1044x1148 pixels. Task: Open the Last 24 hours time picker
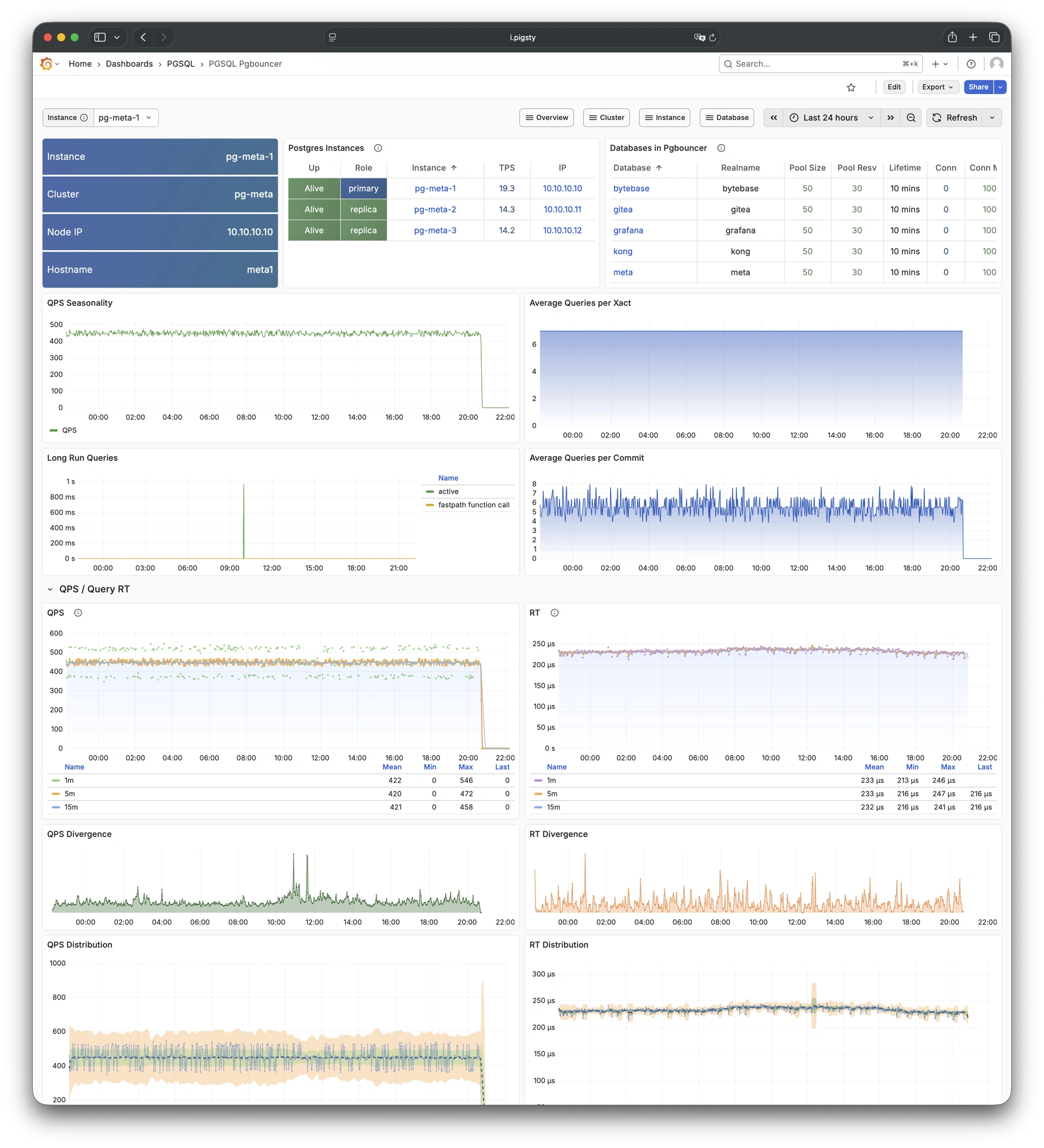coord(831,118)
